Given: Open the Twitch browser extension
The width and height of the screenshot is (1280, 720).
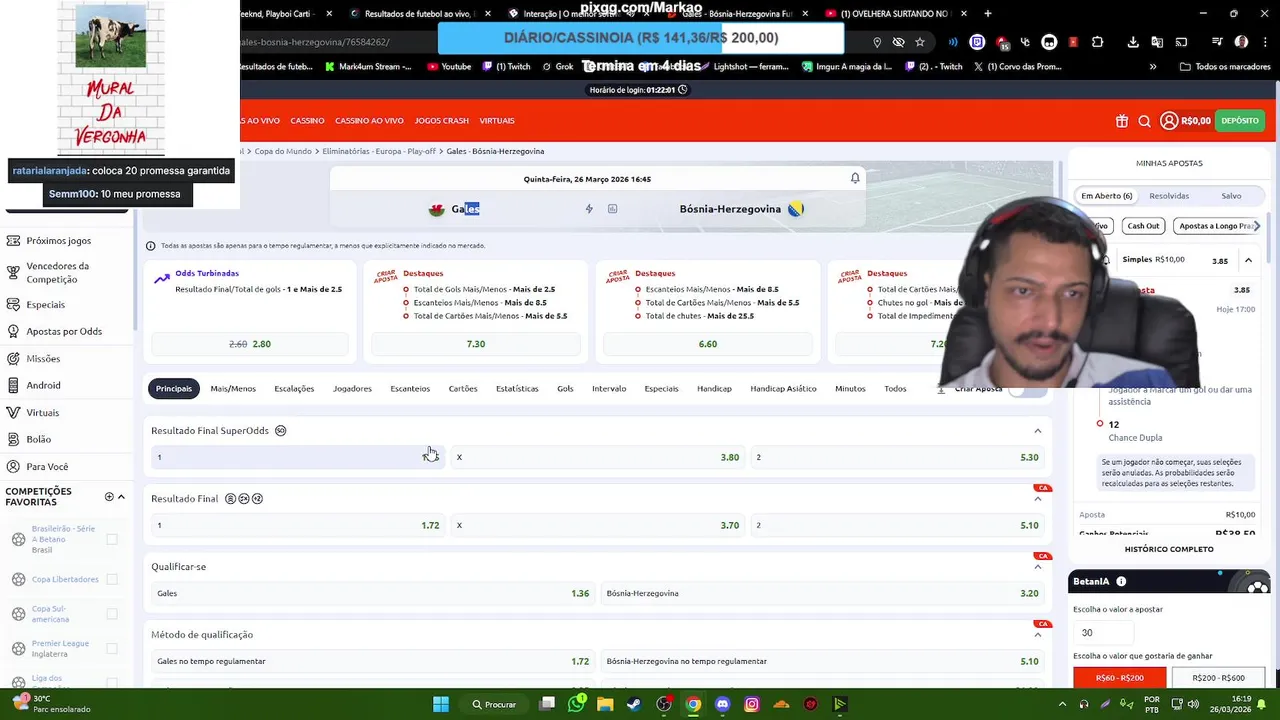Looking at the screenshot, I should [x=977, y=42].
